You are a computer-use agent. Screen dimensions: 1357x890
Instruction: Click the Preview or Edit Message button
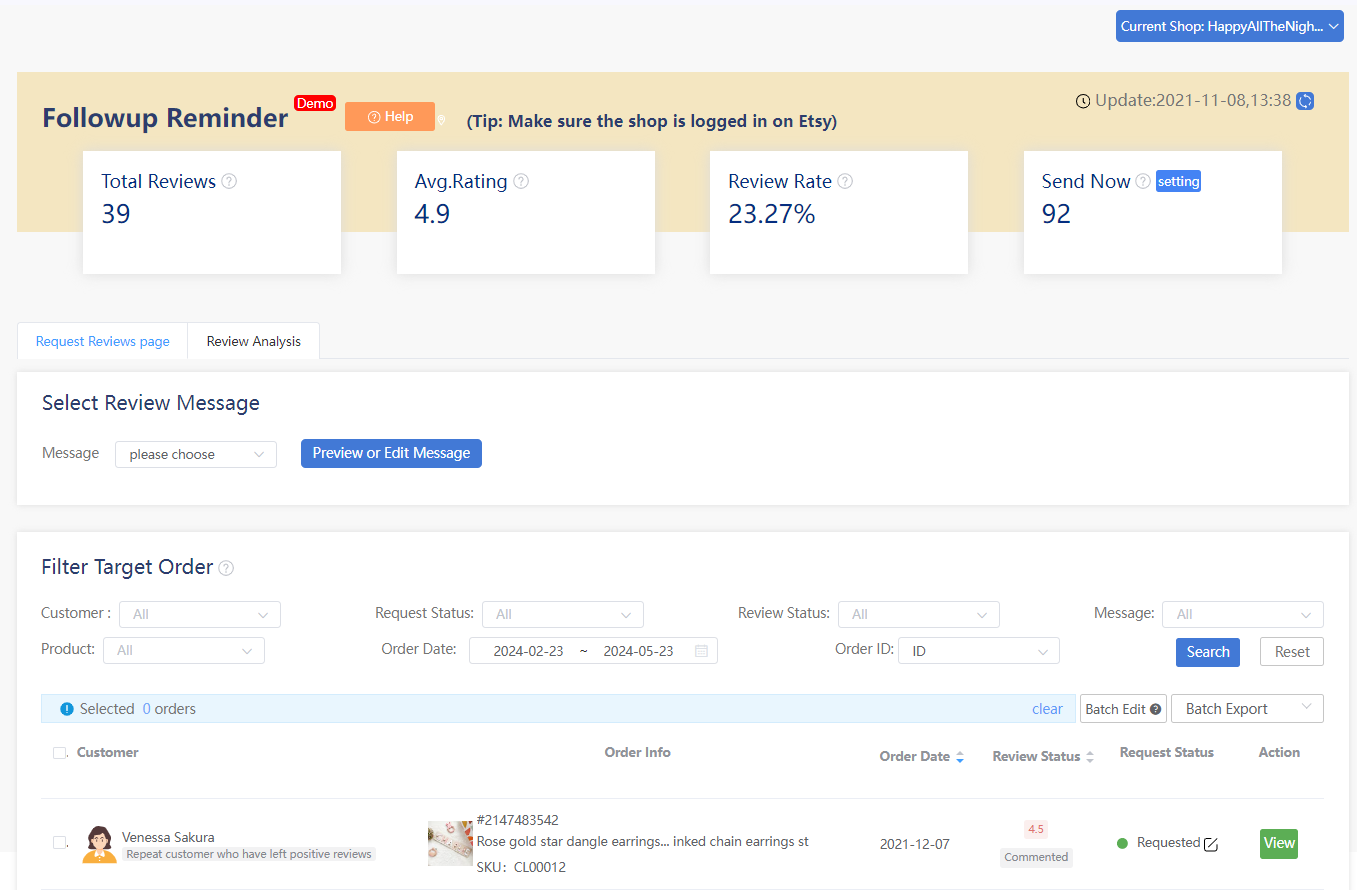391,453
